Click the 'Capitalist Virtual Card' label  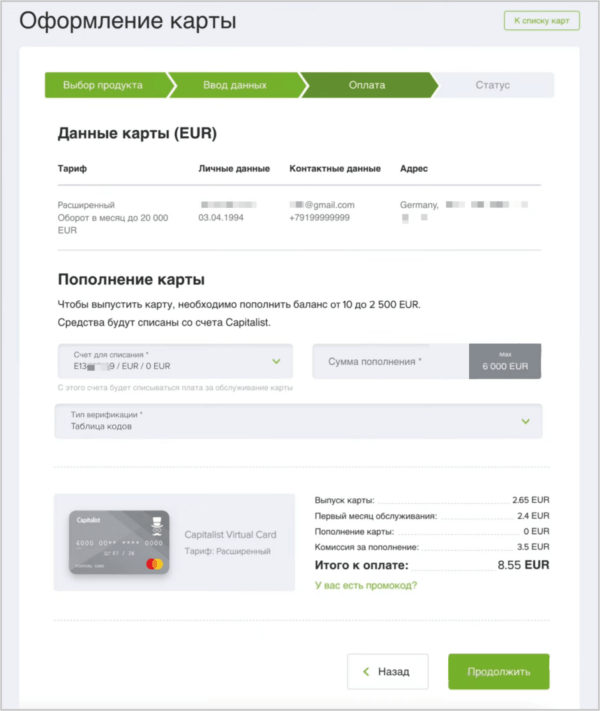tap(230, 535)
